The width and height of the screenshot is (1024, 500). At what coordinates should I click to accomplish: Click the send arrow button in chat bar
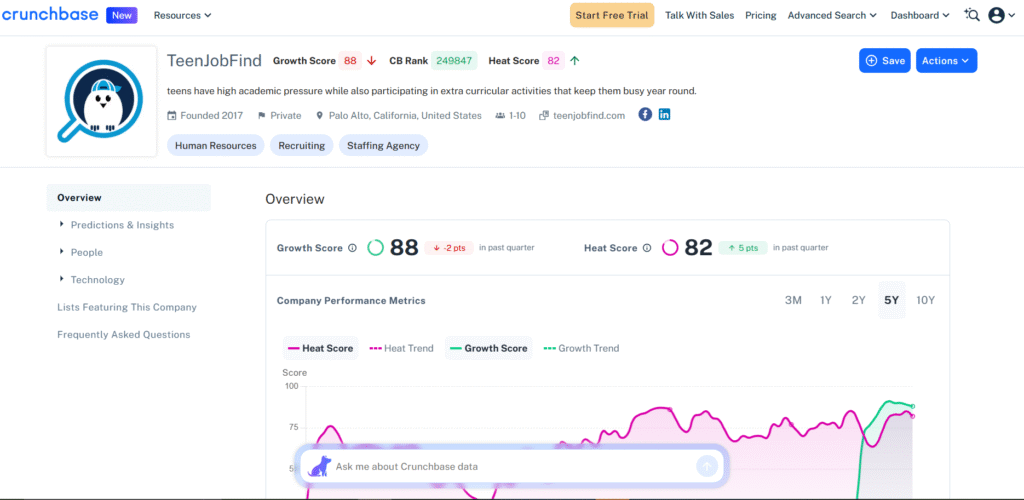click(707, 466)
